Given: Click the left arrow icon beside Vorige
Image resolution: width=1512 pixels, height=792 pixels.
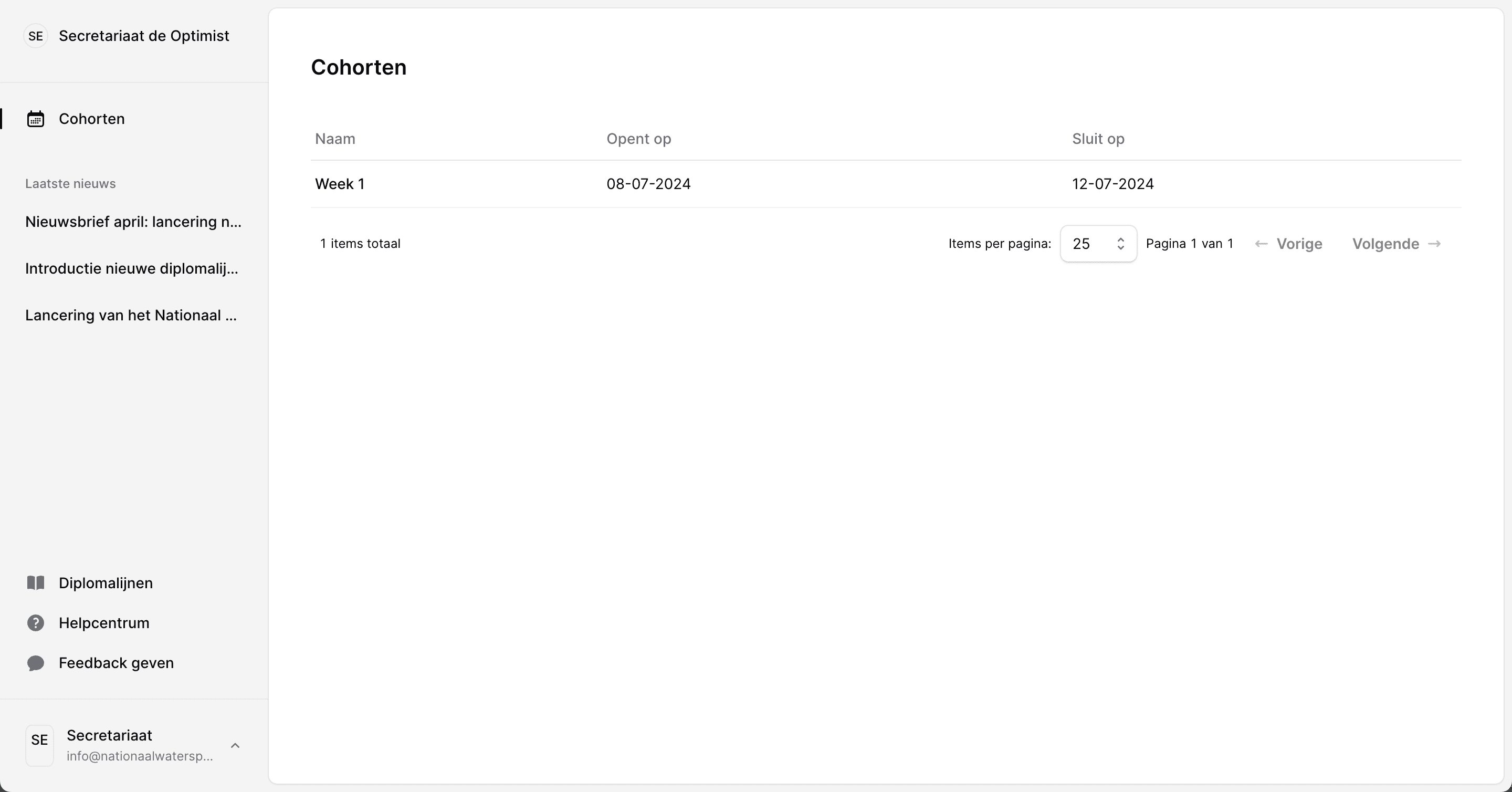Looking at the screenshot, I should point(1262,244).
